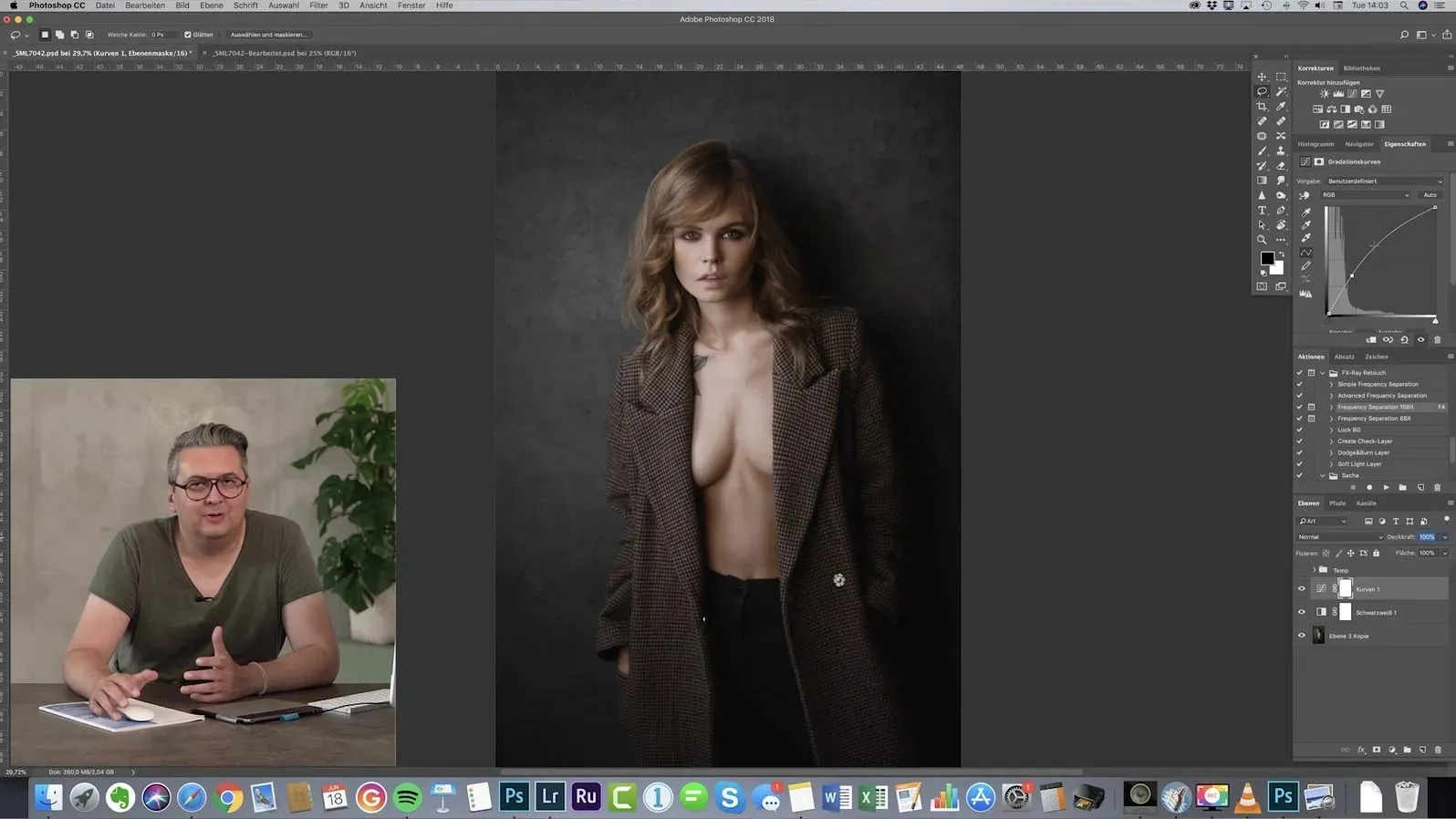This screenshot has height=819, width=1456.
Task: Select the Clone Stamp tool
Action: click(x=1281, y=150)
